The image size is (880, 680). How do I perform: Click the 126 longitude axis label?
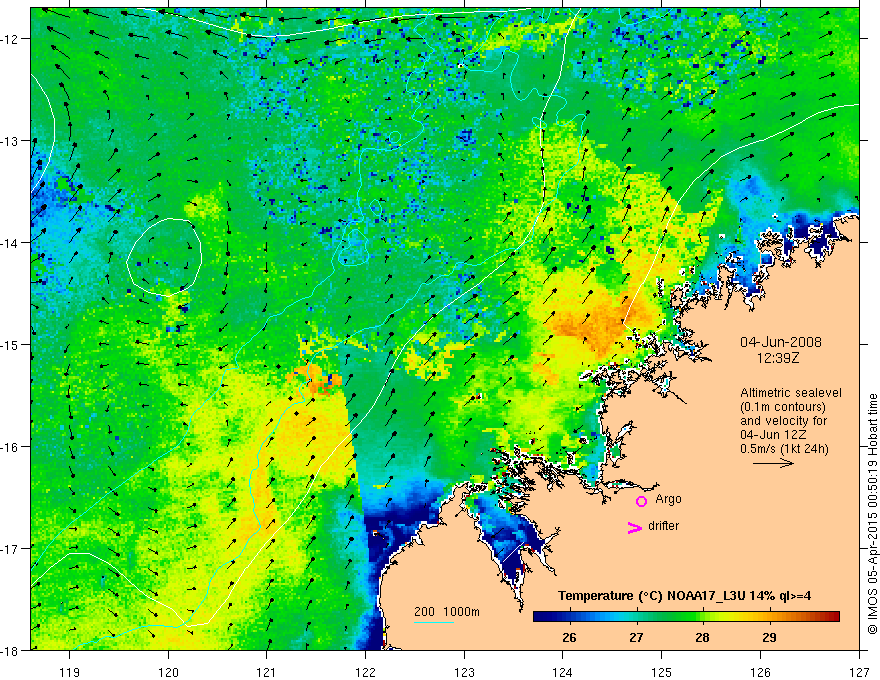click(760, 672)
